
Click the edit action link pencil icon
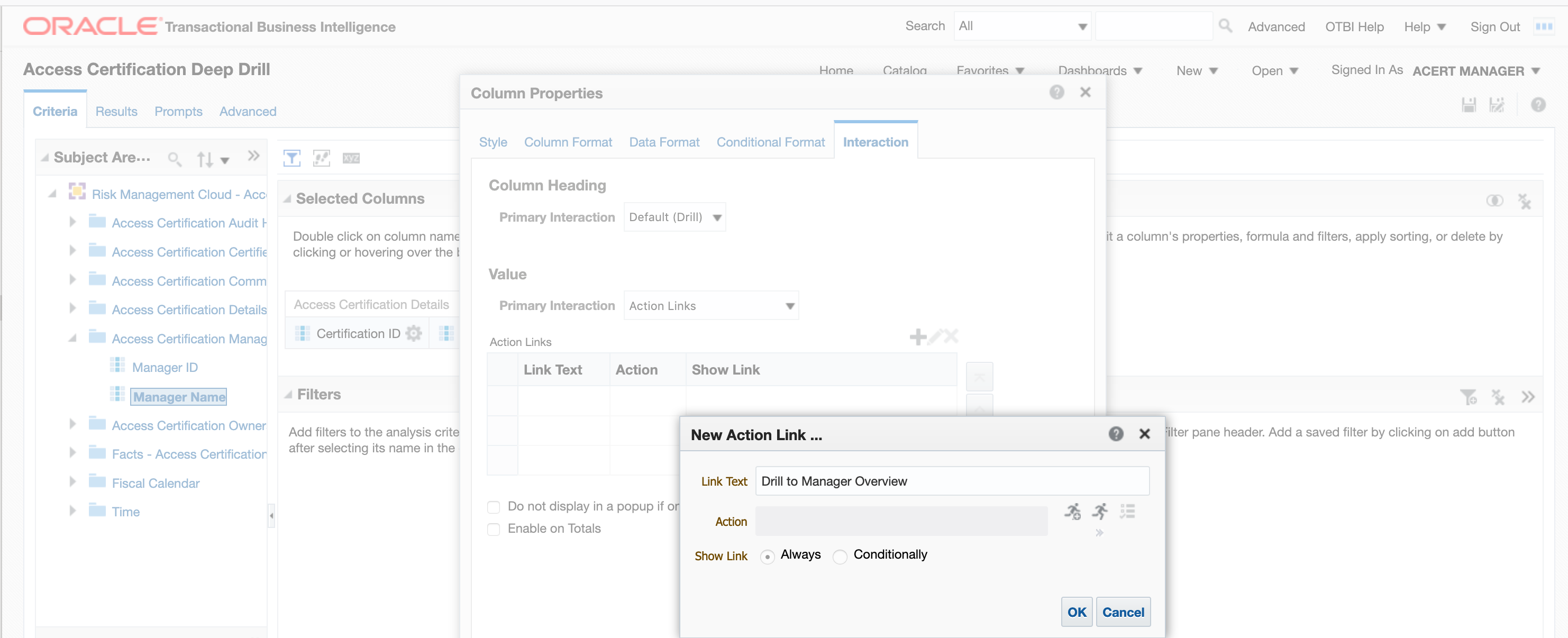pos(935,336)
